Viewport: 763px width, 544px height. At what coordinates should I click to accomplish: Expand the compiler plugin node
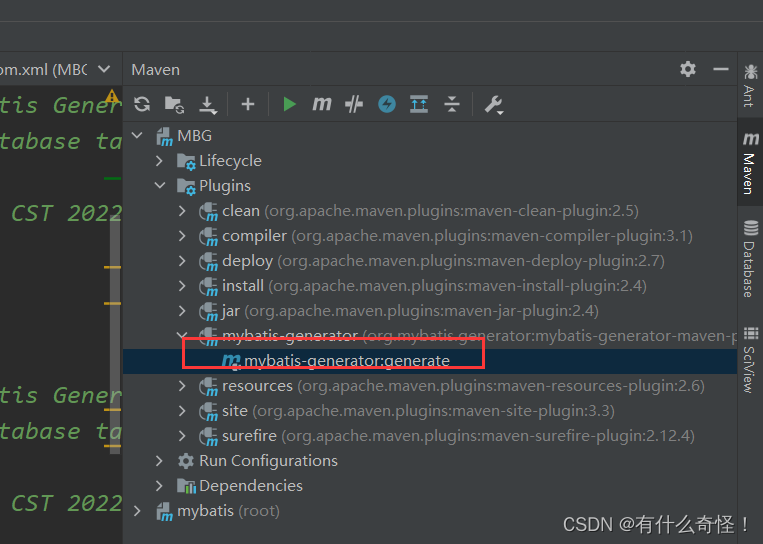click(x=182, y=236)
